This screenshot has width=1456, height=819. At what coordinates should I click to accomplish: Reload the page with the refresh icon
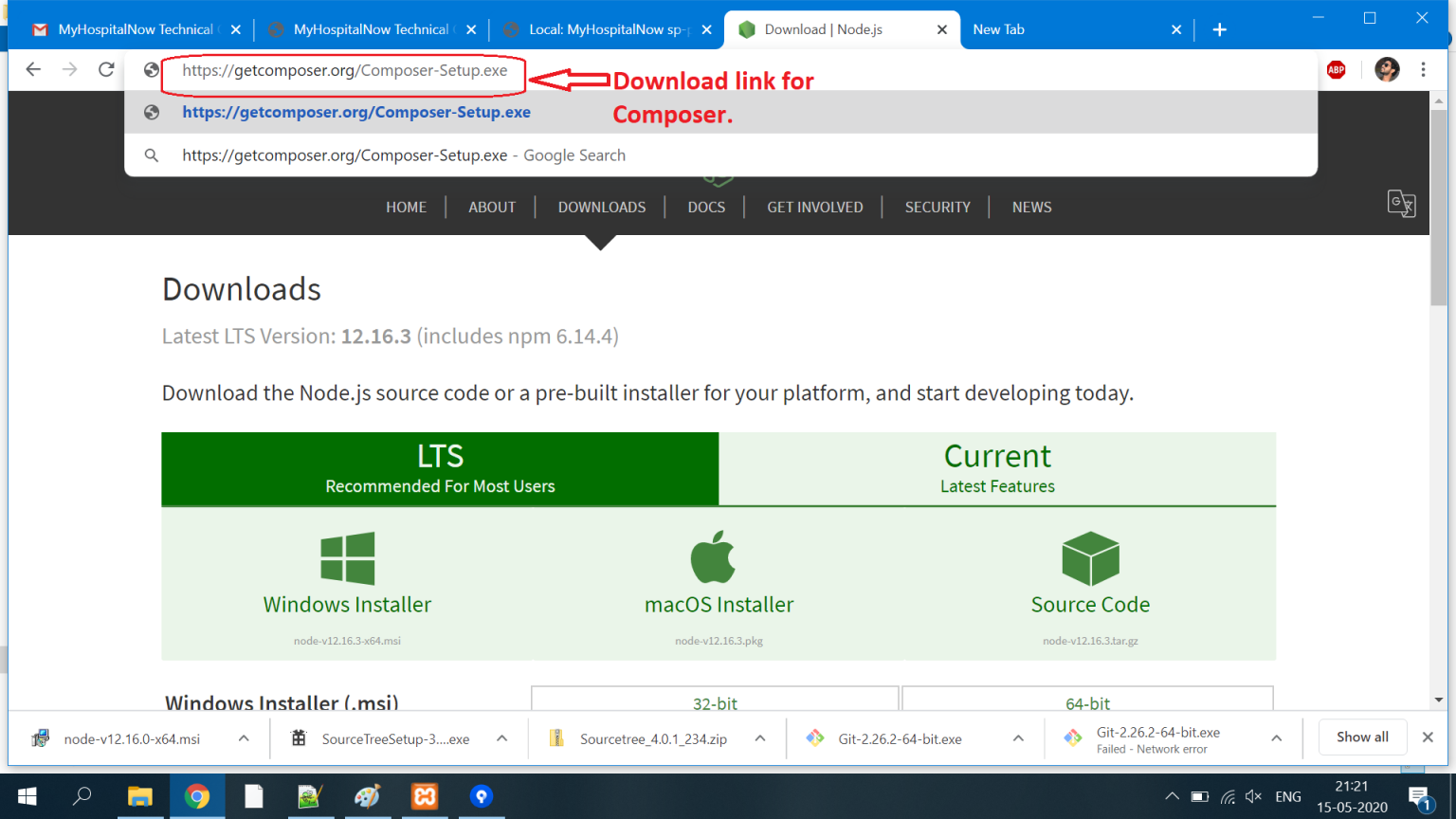click(x=106, y=69)
